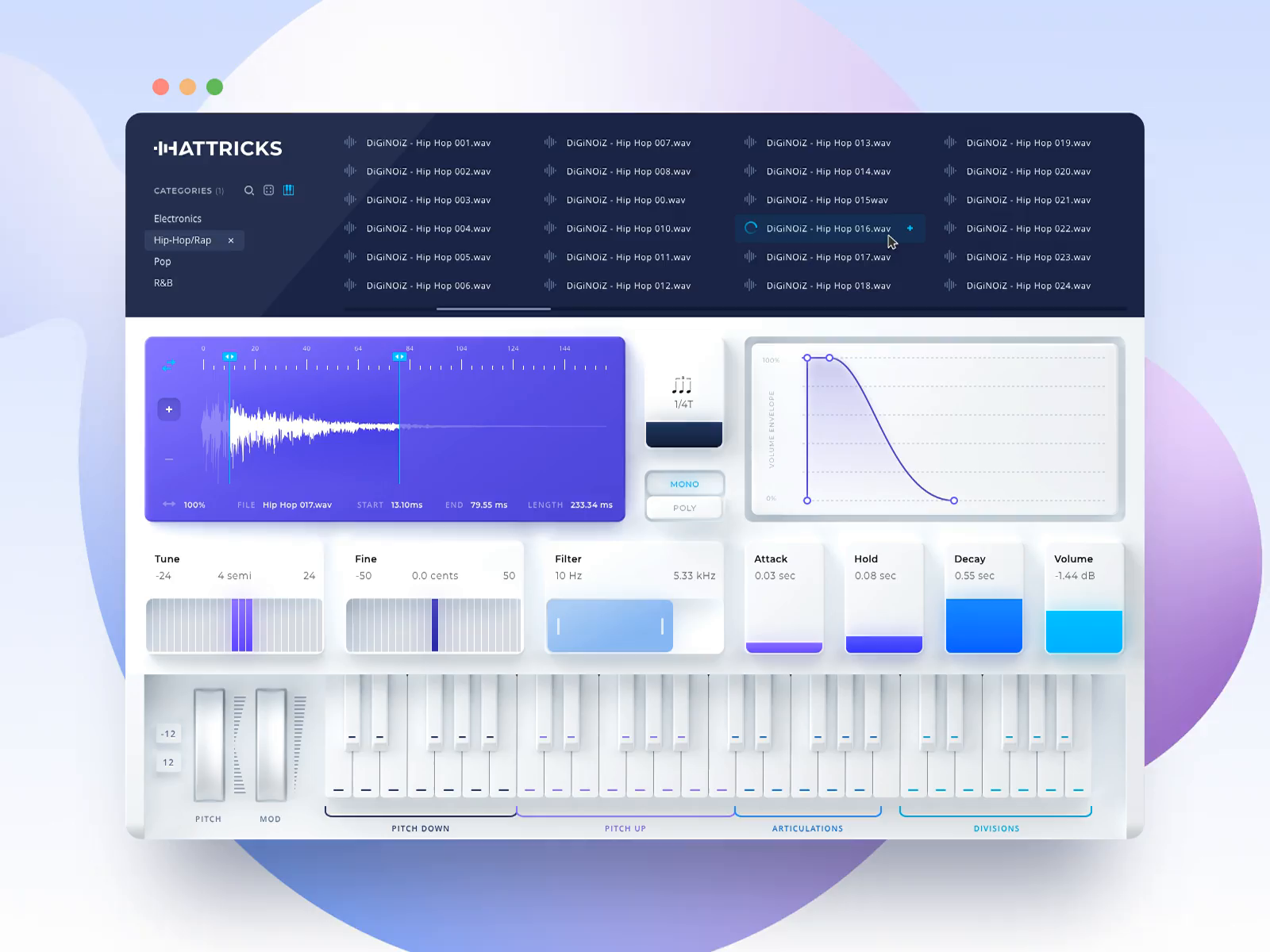Load DiGiNOiZ - Hip Hop 010.wav

[629, 228]
